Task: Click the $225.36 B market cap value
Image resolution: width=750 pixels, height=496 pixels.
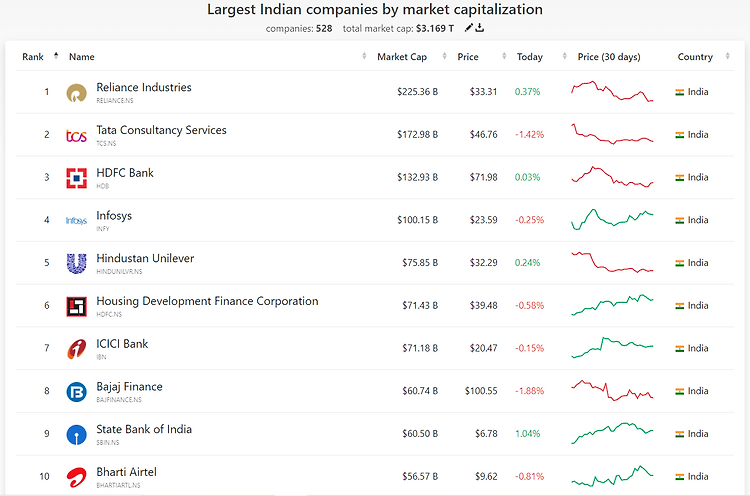Action: 417,92
